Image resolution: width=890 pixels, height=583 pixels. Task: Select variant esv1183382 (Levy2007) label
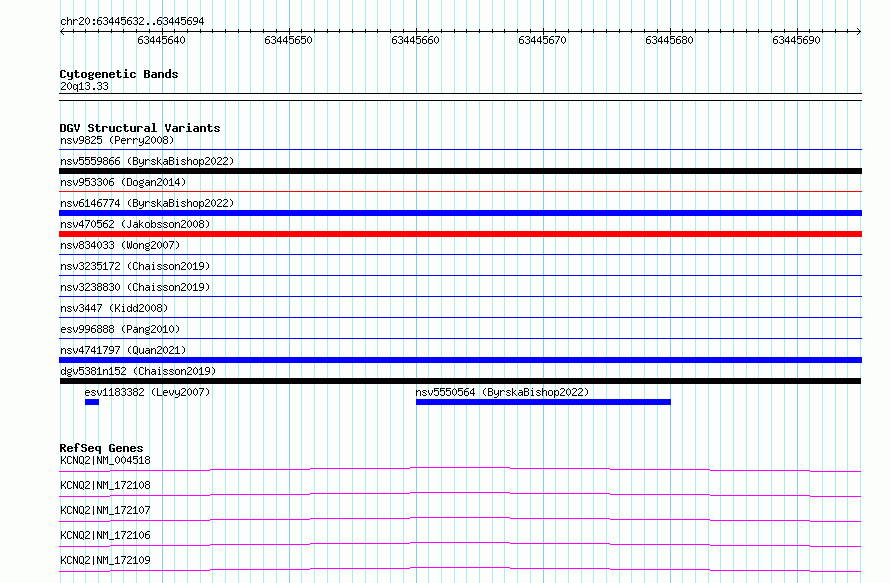pyautogui.click(x=147, y=392)
